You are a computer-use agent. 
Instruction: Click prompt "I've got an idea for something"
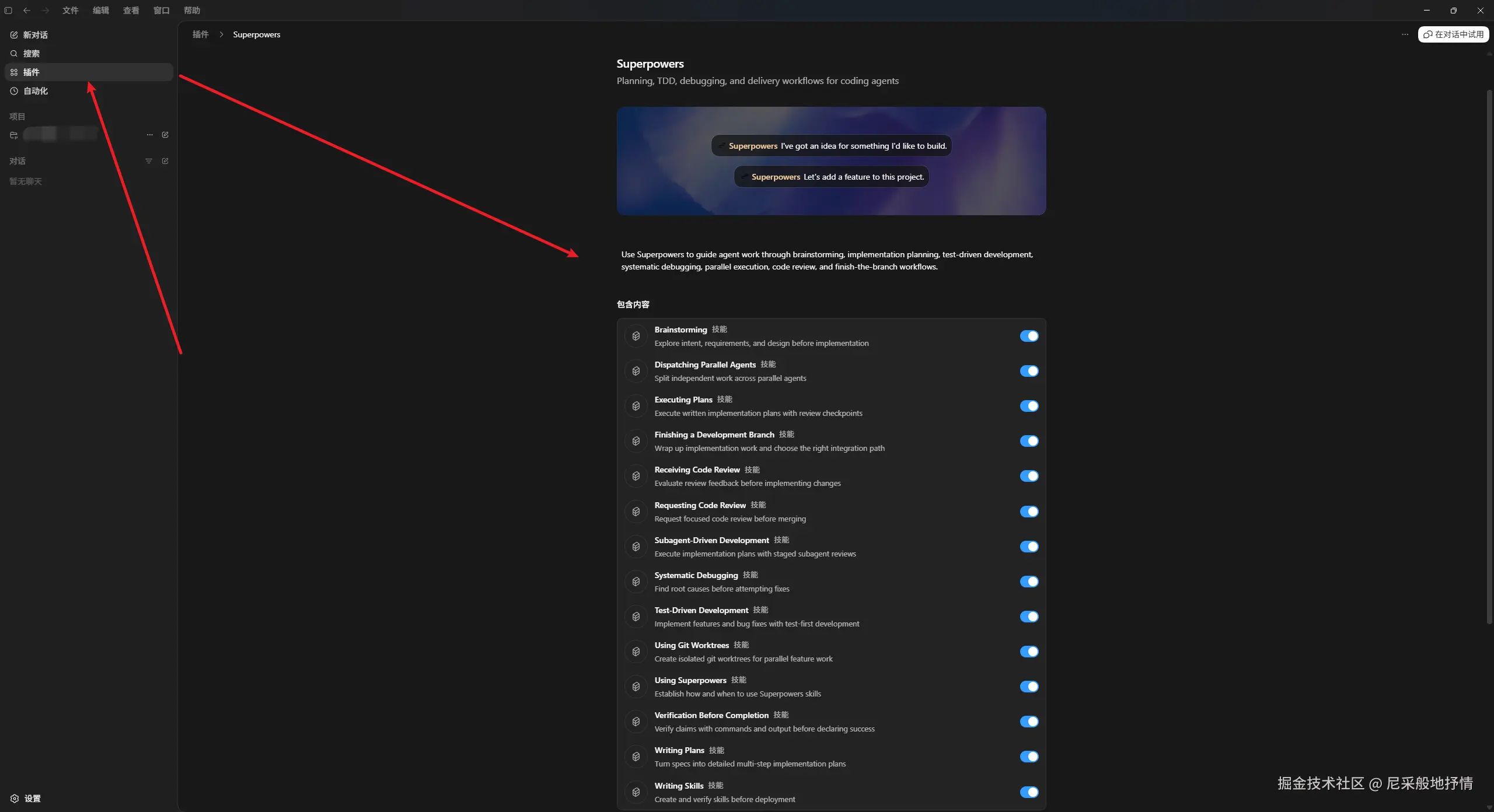[x=832, y=146]
